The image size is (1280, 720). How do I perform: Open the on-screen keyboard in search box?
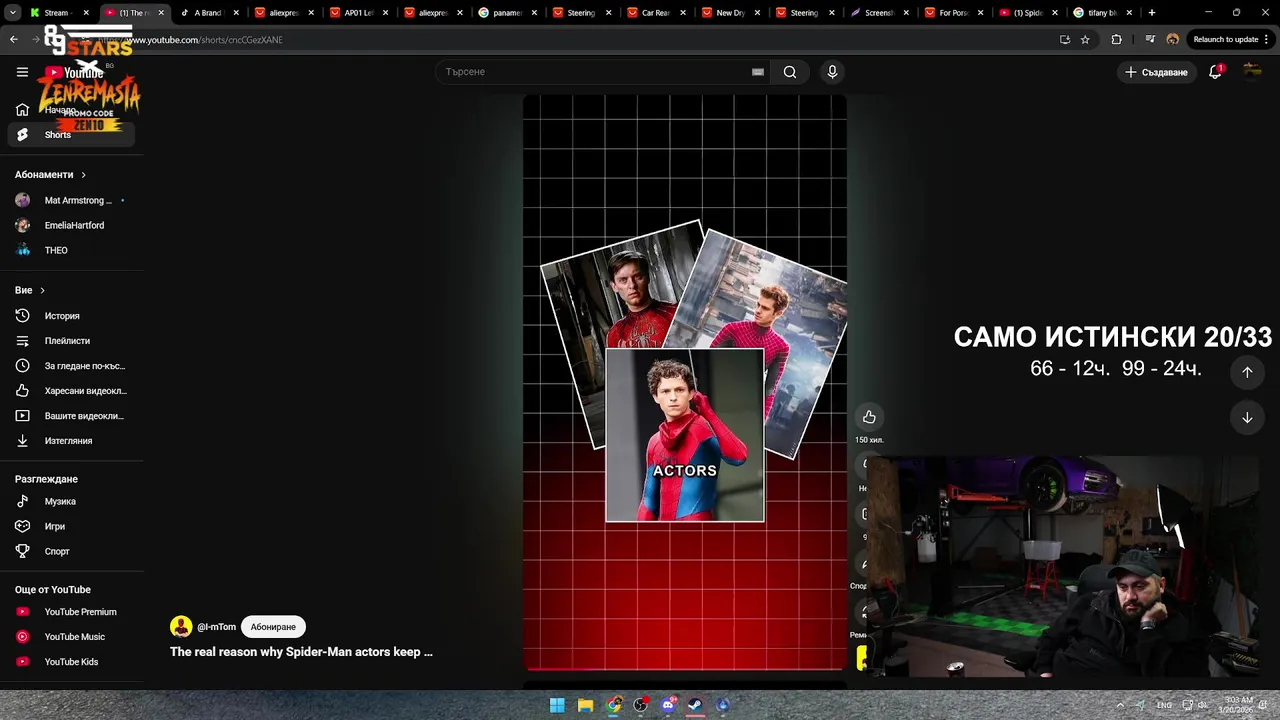(758, 72)
